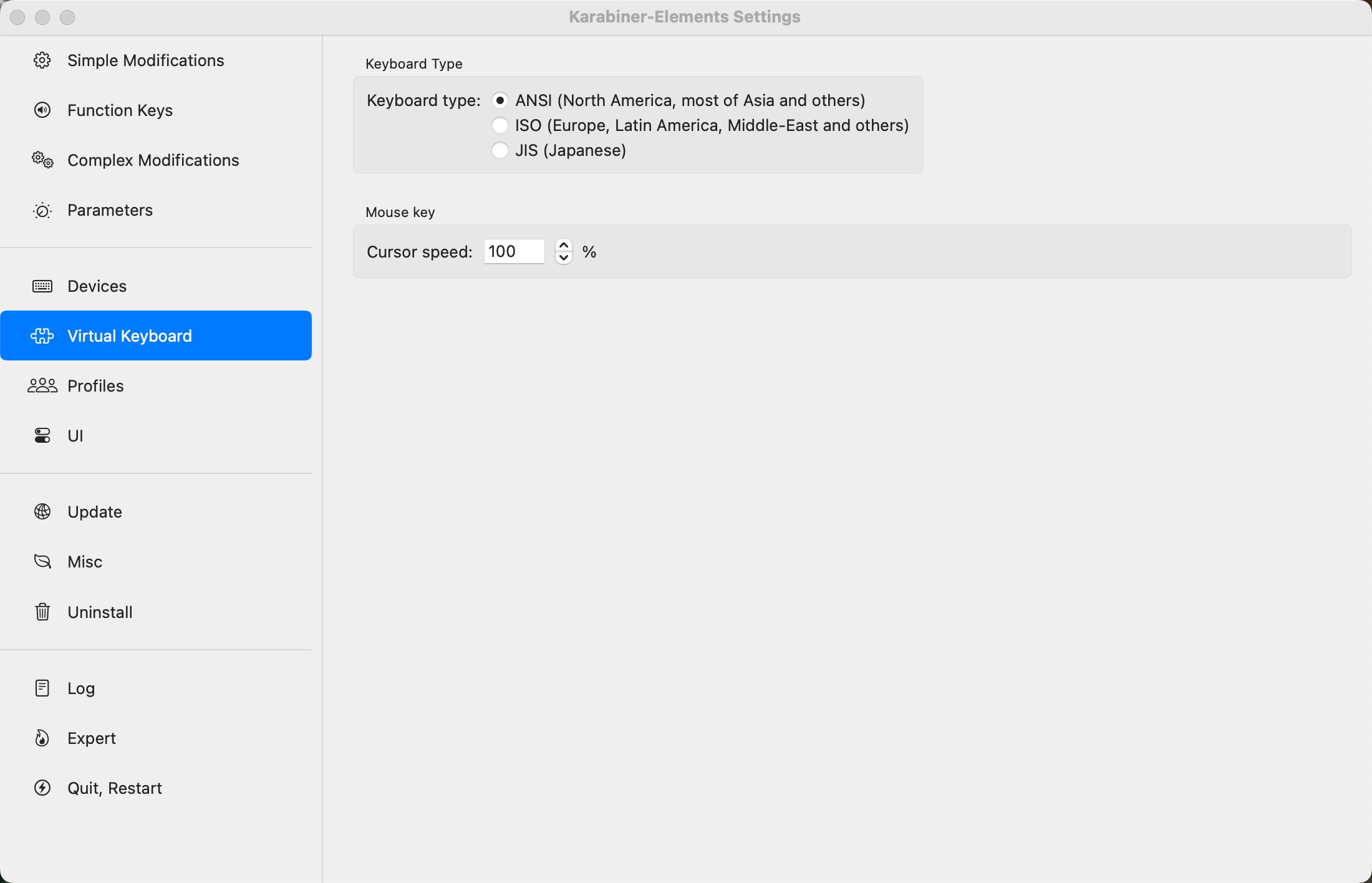Click the Misc leaf icon
Image resolution: width=1372 pixels, height=883 pixels.
[42, 562]
